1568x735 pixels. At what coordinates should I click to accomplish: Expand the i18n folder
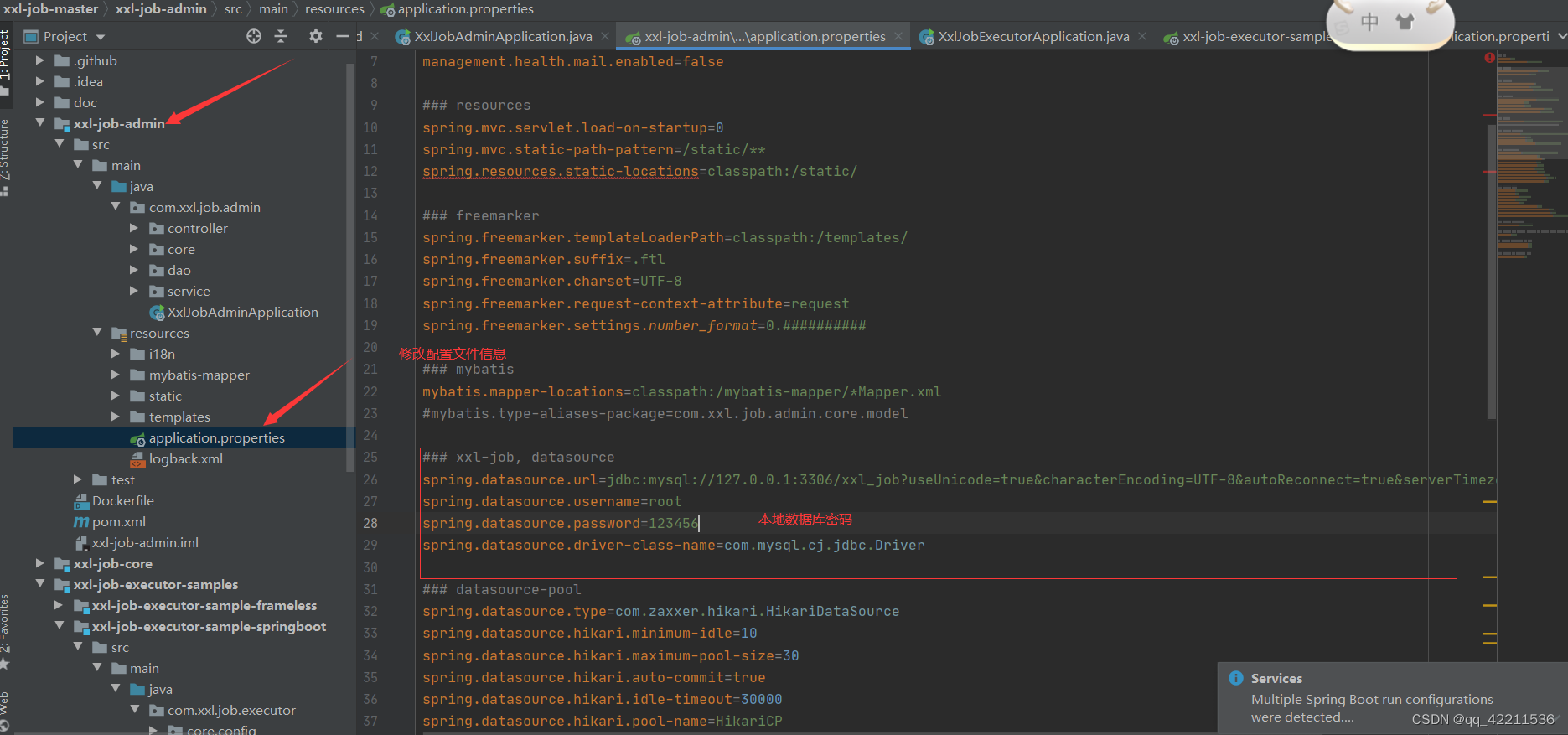pos(116,354)
